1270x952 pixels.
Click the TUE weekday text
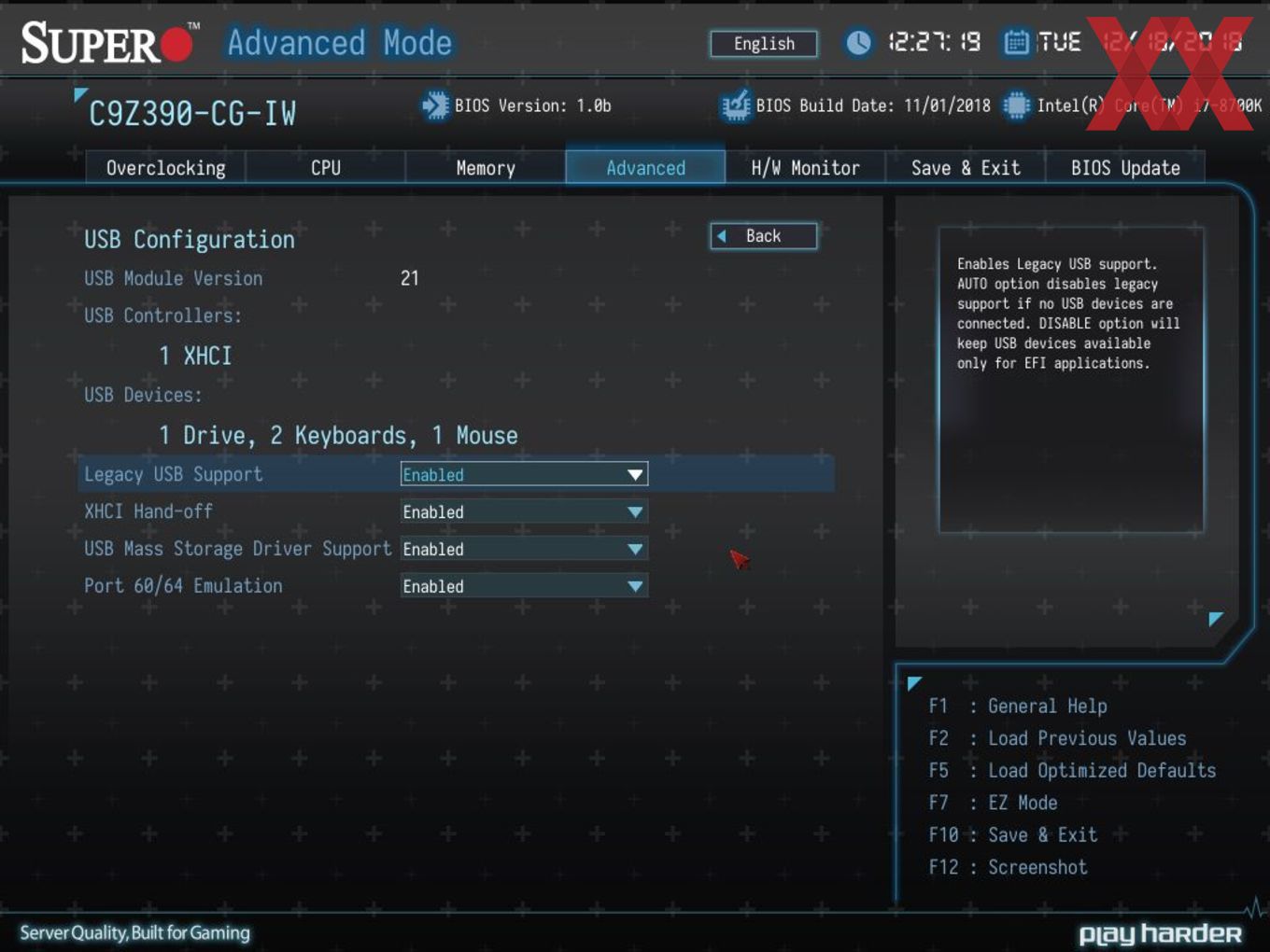coord(1059,42)
